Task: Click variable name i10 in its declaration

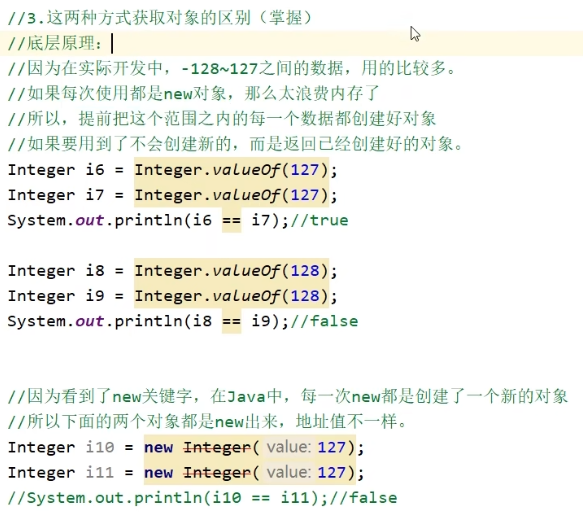Action: pyautogui.click(x=100, y=447)
